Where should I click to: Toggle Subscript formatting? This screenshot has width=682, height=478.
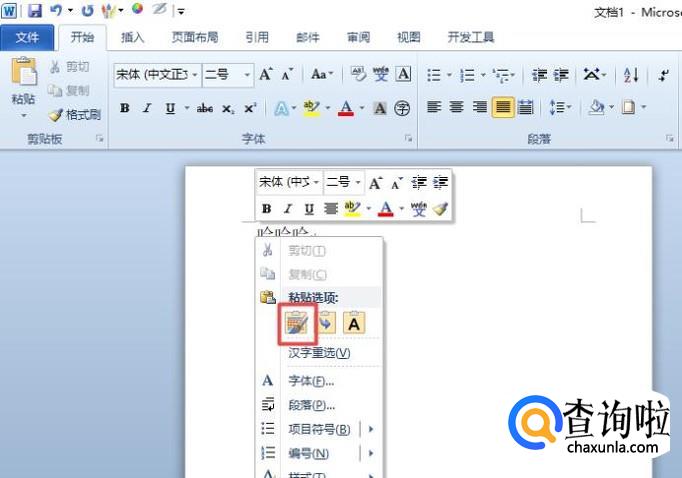(x=227, y=108)
